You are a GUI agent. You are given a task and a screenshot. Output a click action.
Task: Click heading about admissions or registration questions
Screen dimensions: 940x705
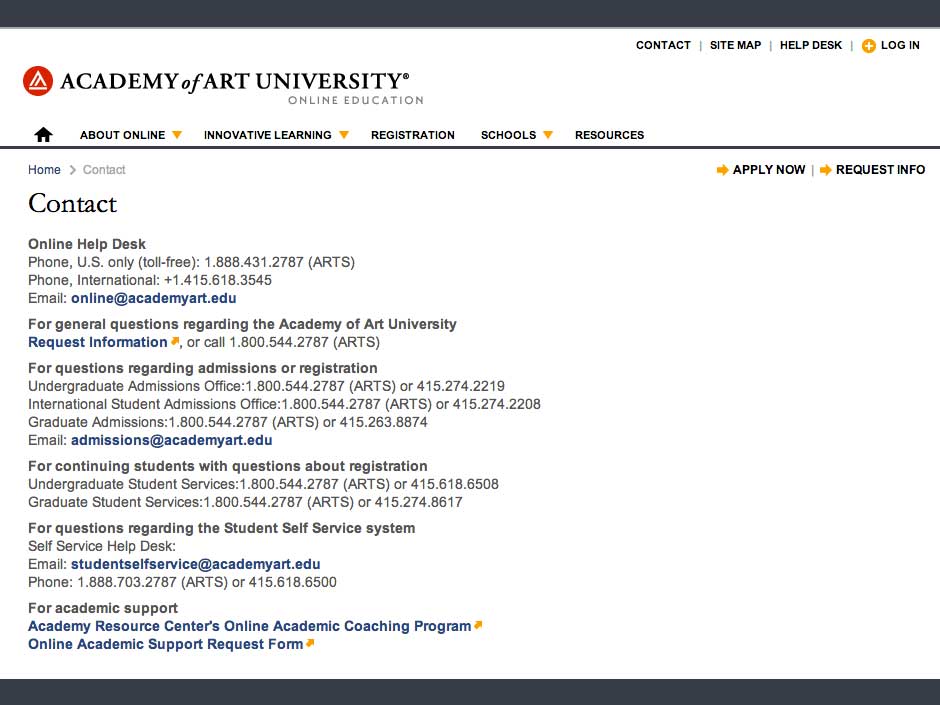(x=203, y=368)
